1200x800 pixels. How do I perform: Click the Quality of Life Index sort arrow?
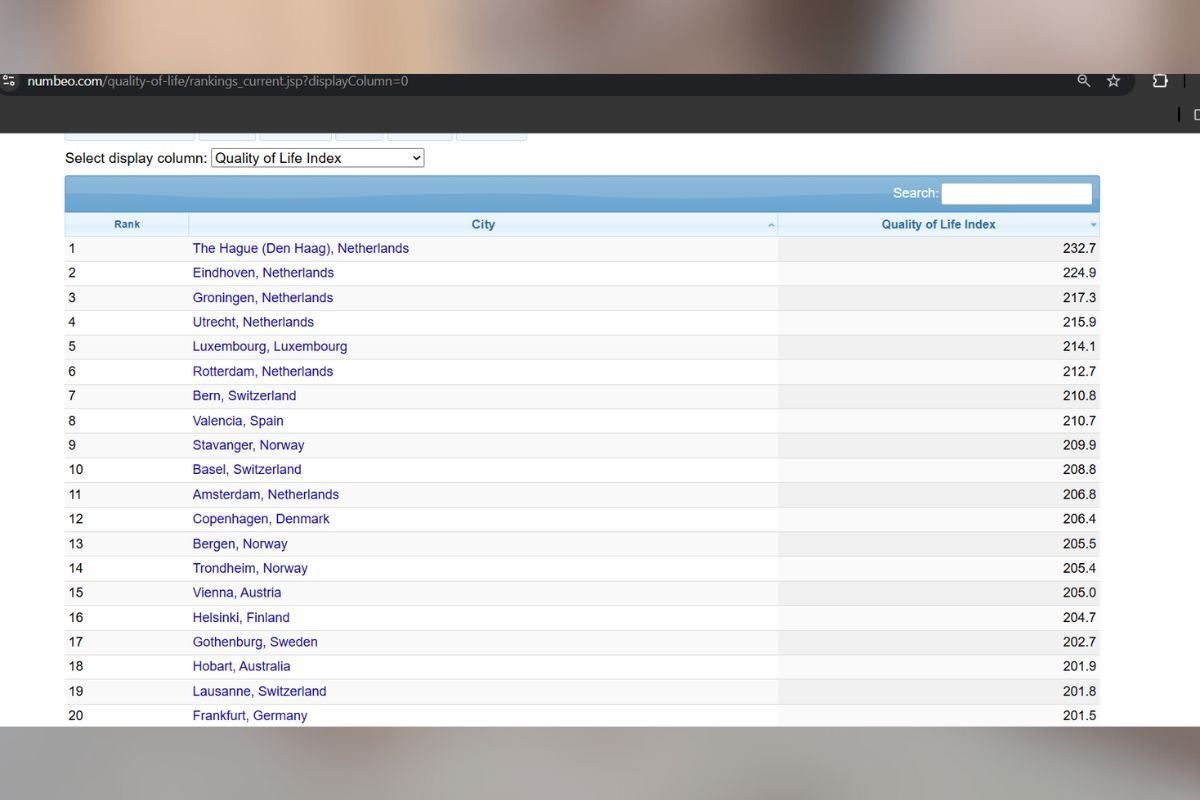1092,225
